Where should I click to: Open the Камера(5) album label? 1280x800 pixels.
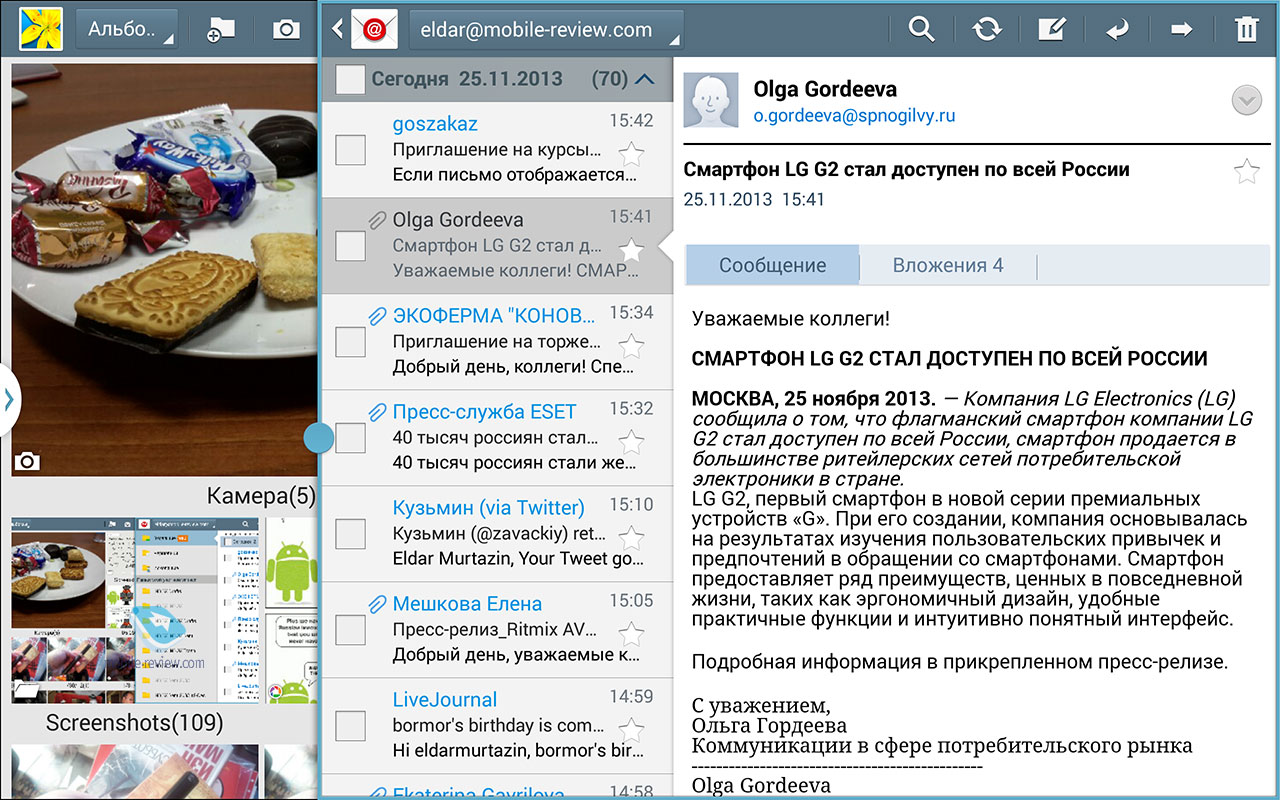[x=261, y=496]
